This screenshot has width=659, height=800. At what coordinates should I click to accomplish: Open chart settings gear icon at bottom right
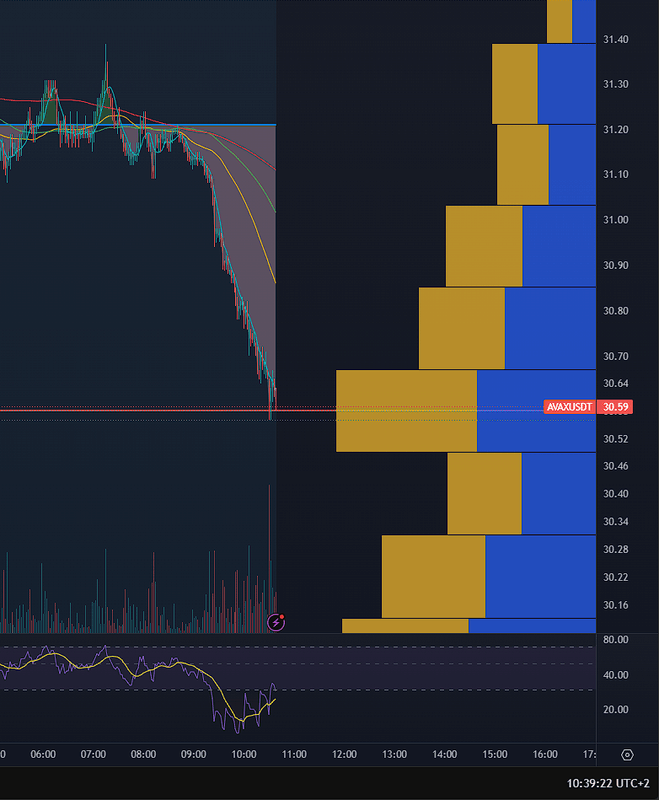click(x=627, y=755)
